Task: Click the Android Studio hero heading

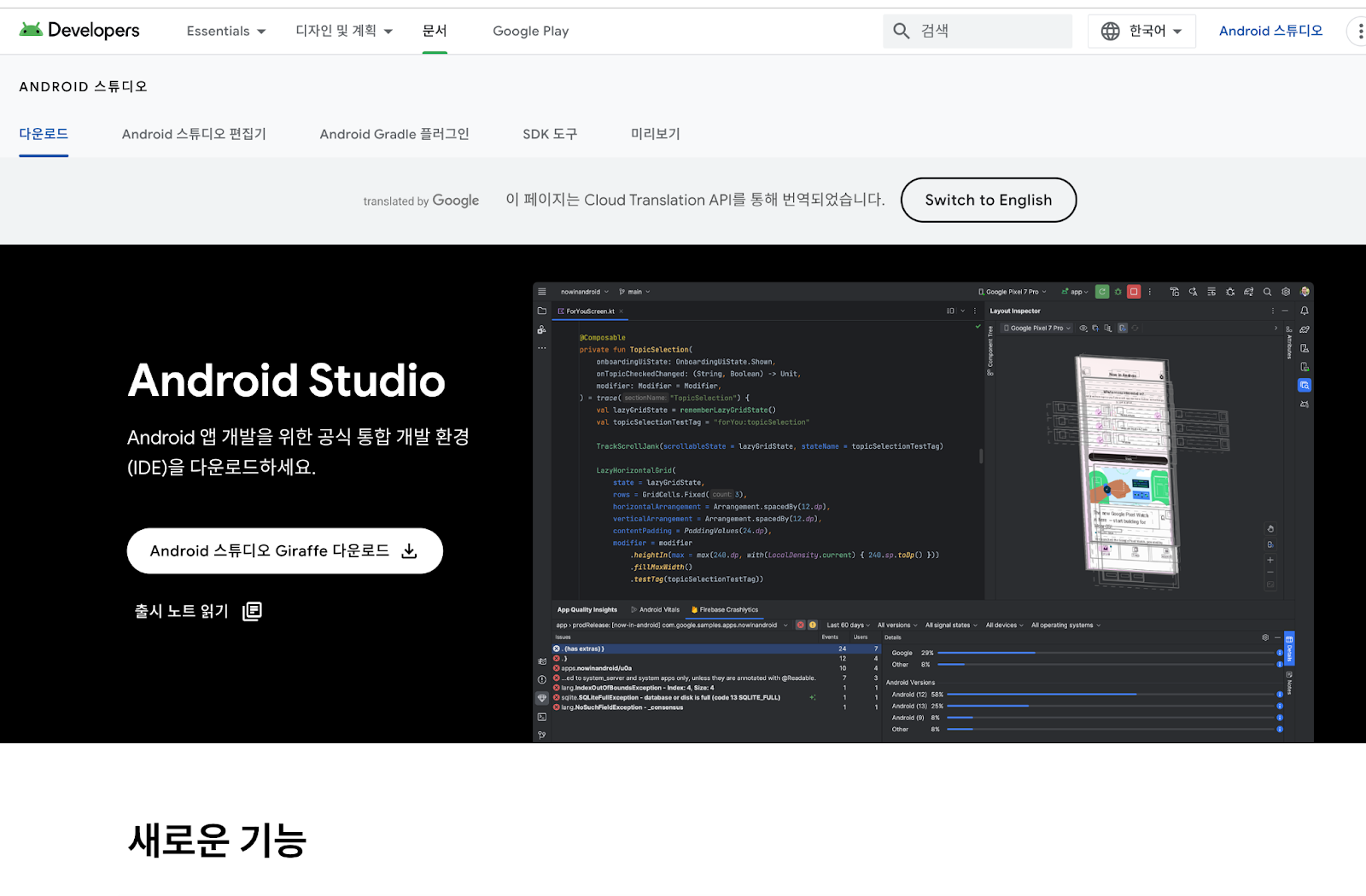Action: (x=286, y=381)
